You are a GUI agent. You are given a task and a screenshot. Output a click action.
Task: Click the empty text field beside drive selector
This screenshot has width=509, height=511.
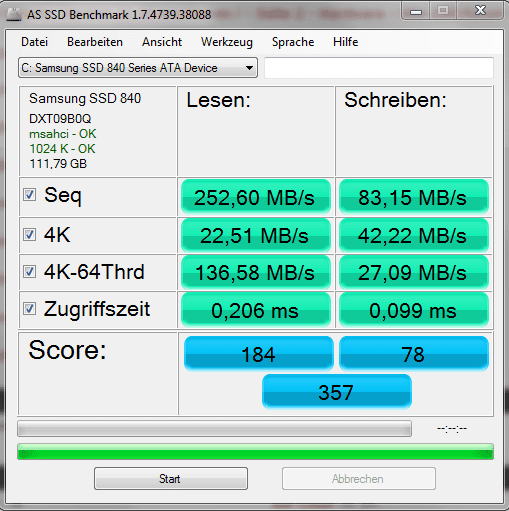pyautogui.click(x=379, y=68)
